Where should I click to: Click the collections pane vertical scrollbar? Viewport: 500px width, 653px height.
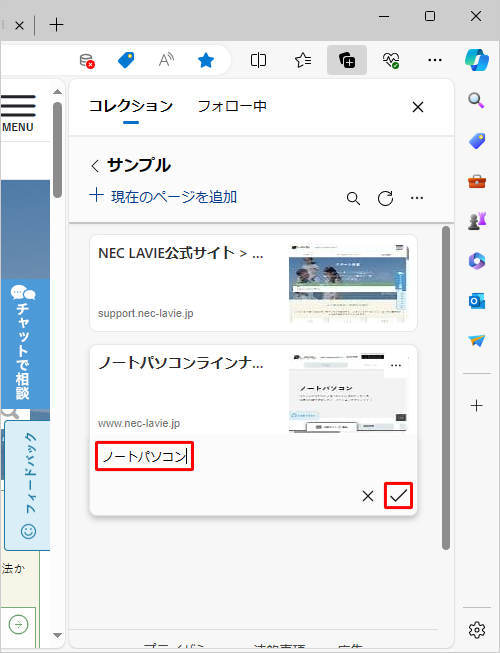pyautogui.click(x=446, y=388)
